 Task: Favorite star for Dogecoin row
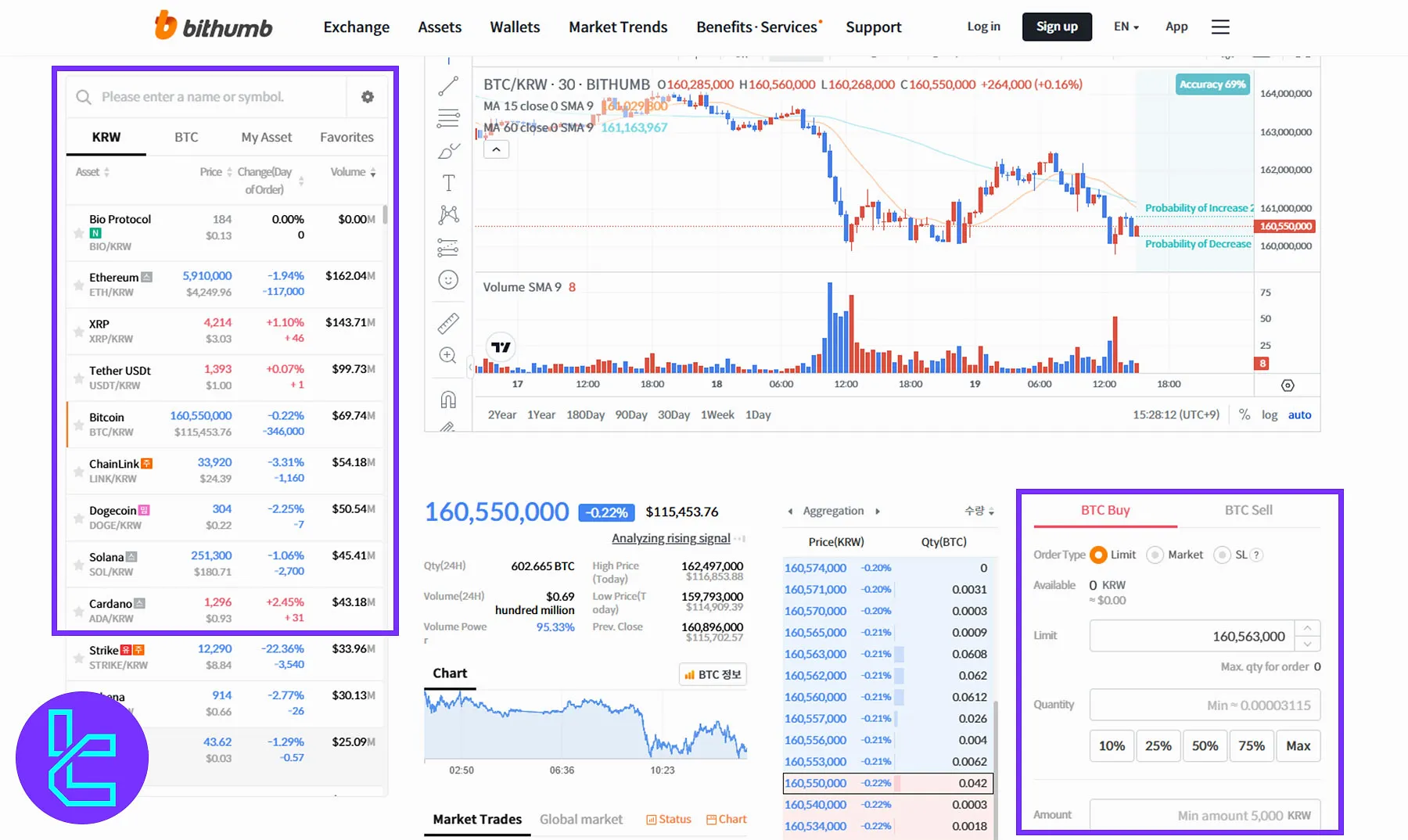pos(78,518)
